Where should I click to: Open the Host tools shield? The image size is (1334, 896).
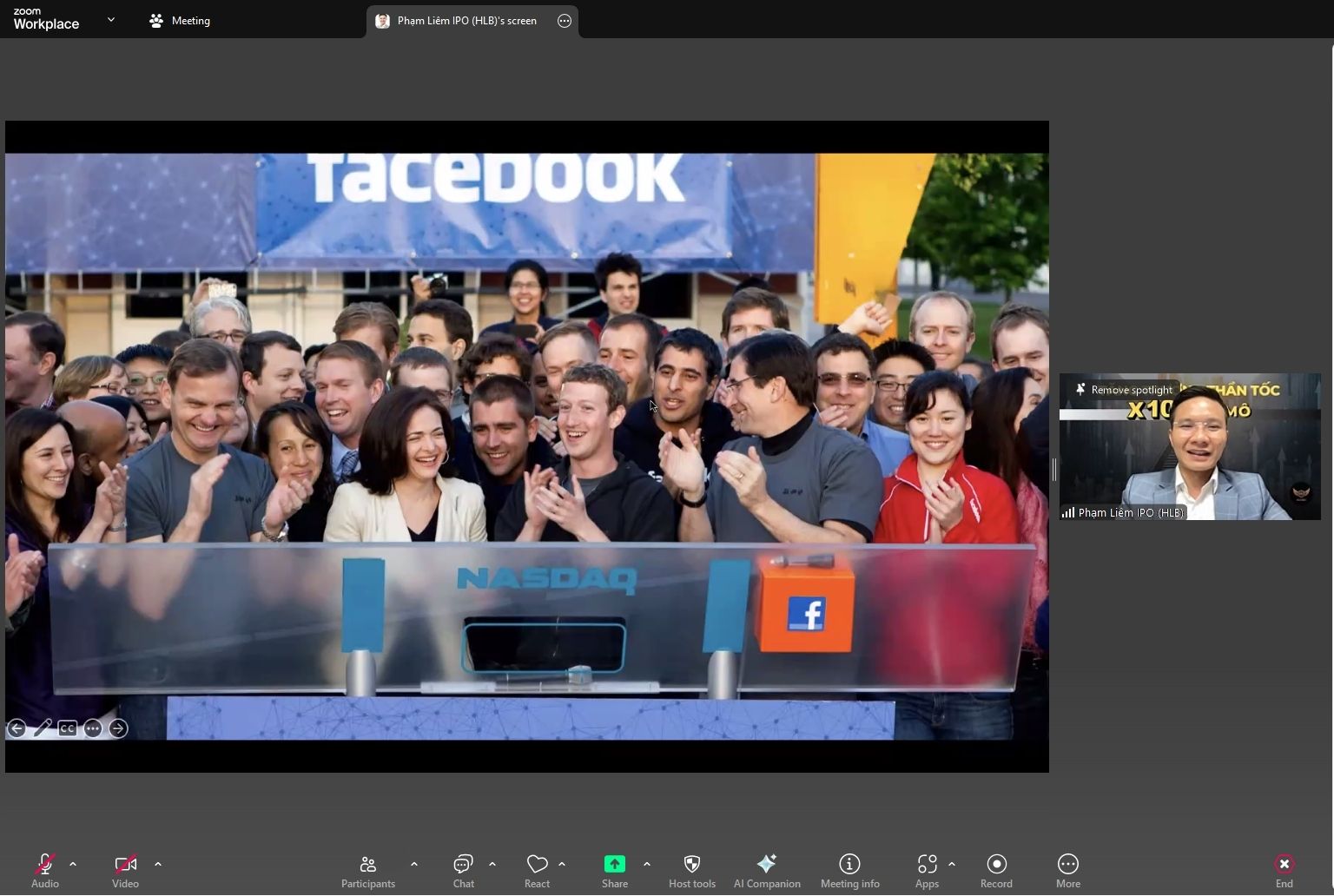(692, 871)
